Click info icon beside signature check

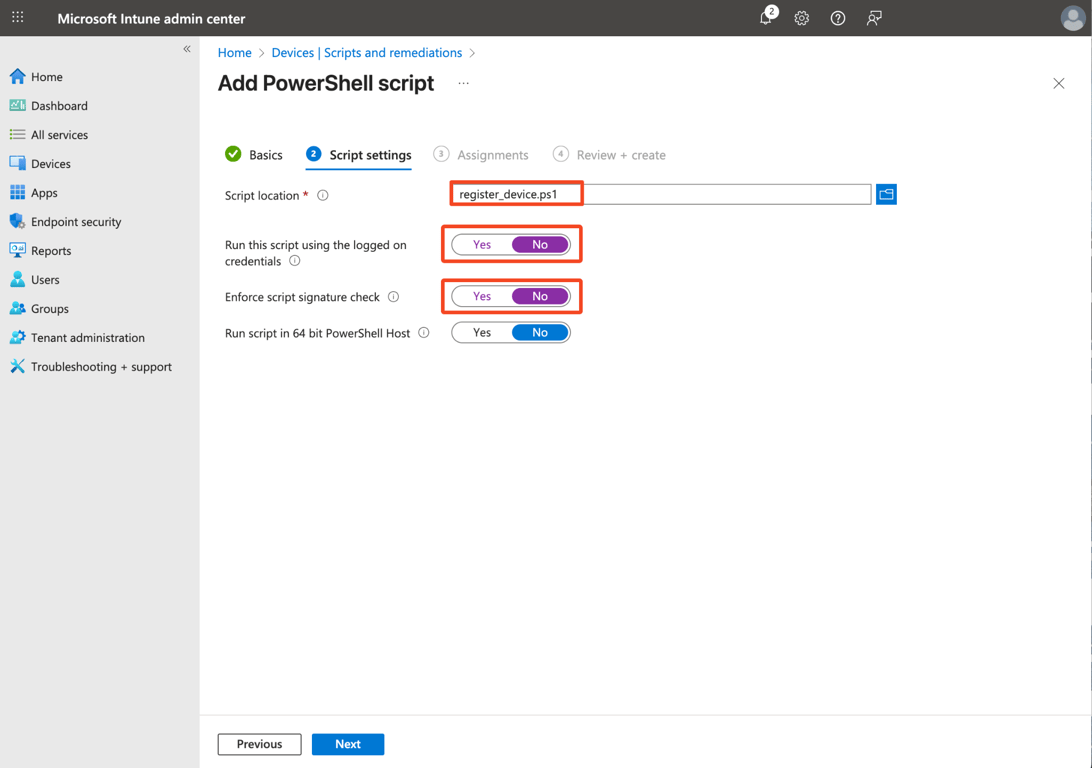pos(394,296)
